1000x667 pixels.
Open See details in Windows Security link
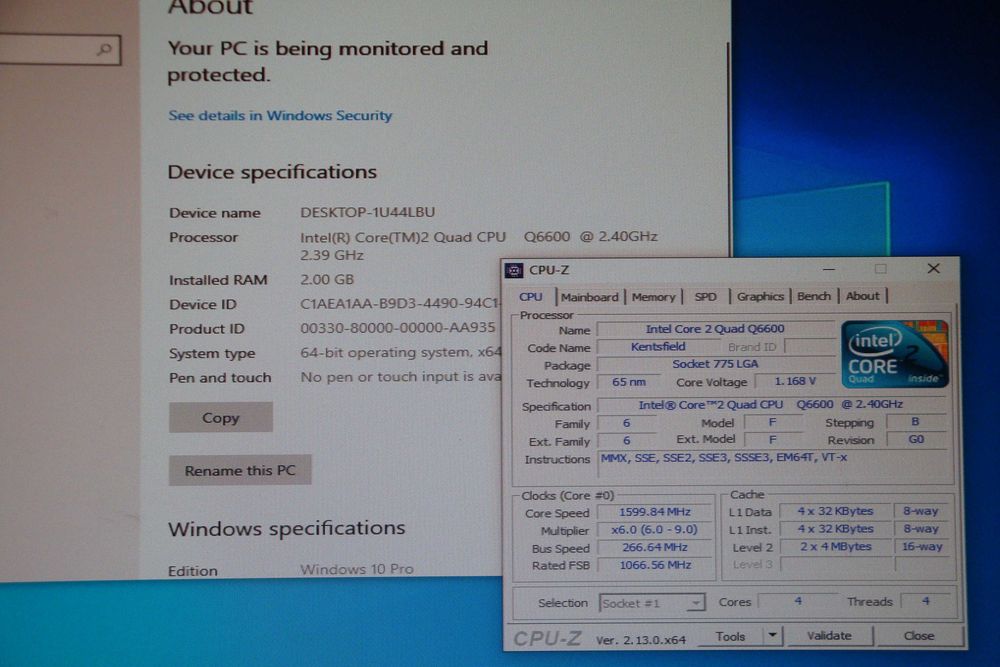[280, 115]
